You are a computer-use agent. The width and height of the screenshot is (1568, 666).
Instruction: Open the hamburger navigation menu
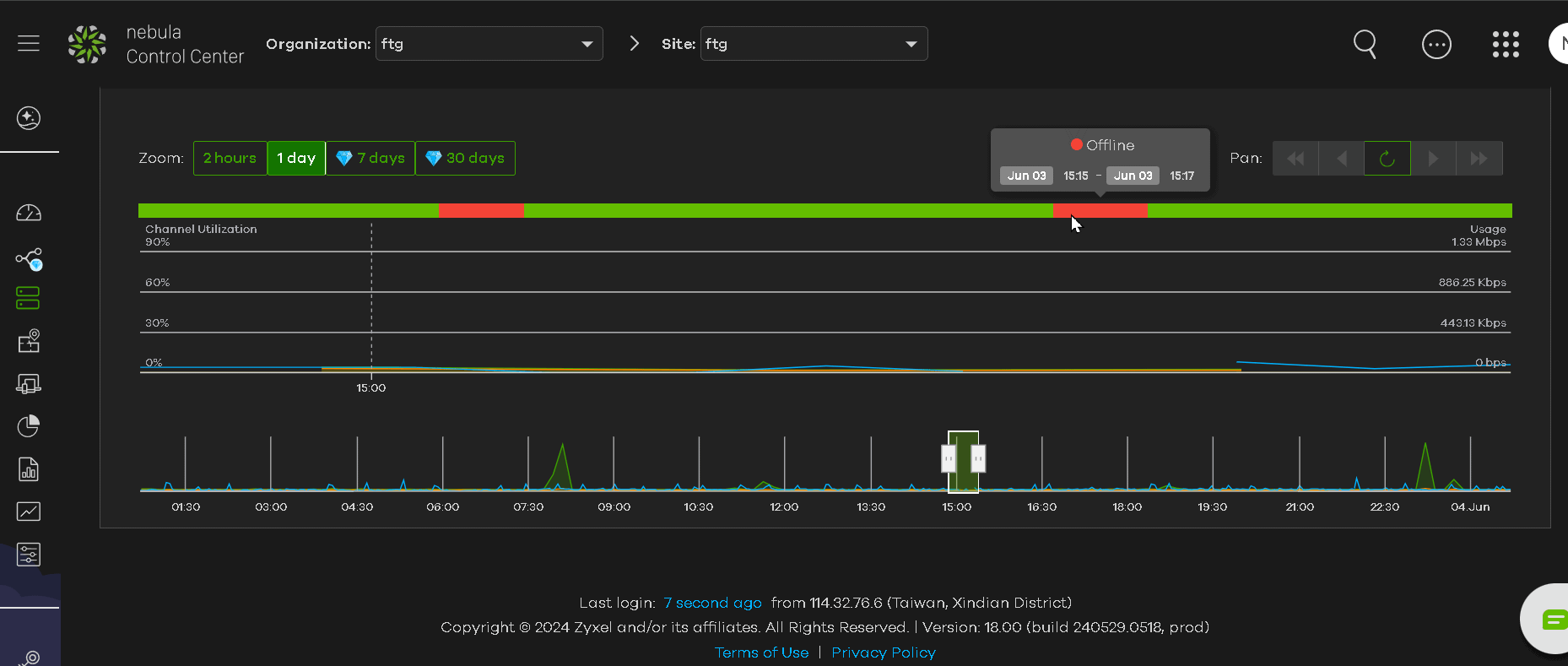[x=29, y=43]
